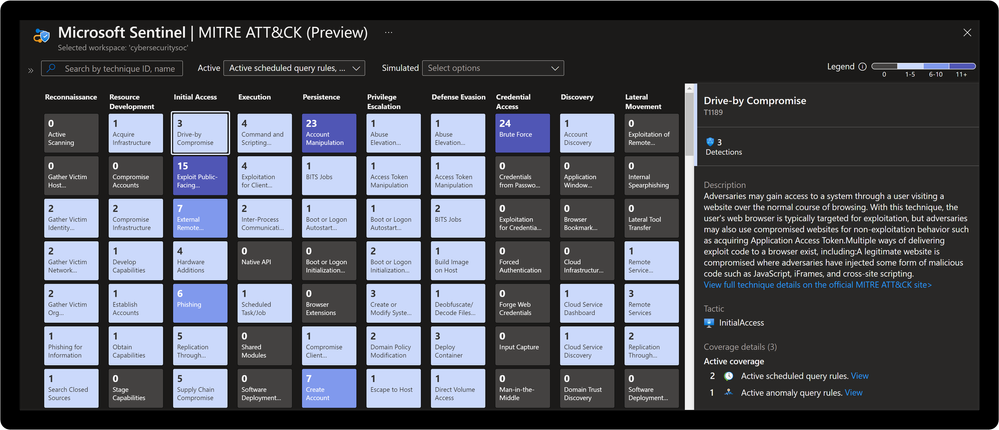
Task: Select the Direct Volume Access tile
Action: pyautogui.click(x=458, y=388)
